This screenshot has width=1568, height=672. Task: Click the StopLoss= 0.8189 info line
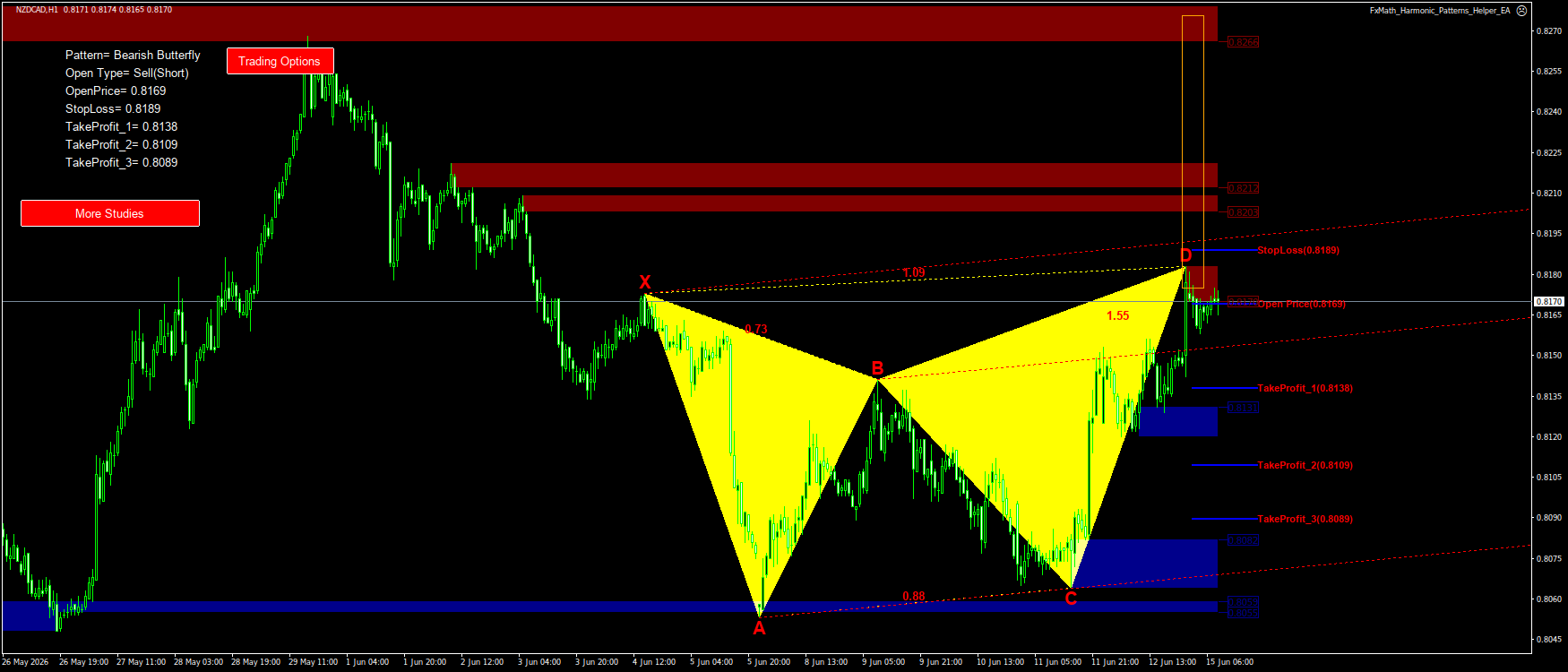pos(113,108)
